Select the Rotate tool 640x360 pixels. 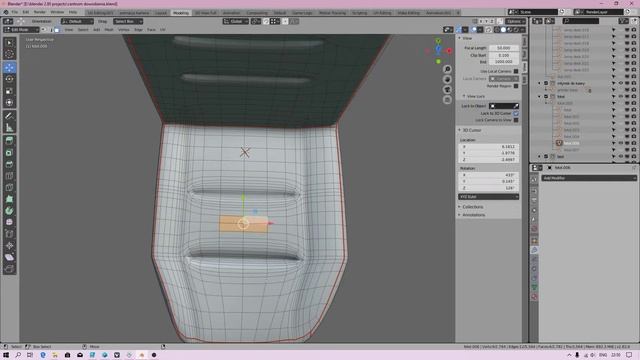pos(9,79)
